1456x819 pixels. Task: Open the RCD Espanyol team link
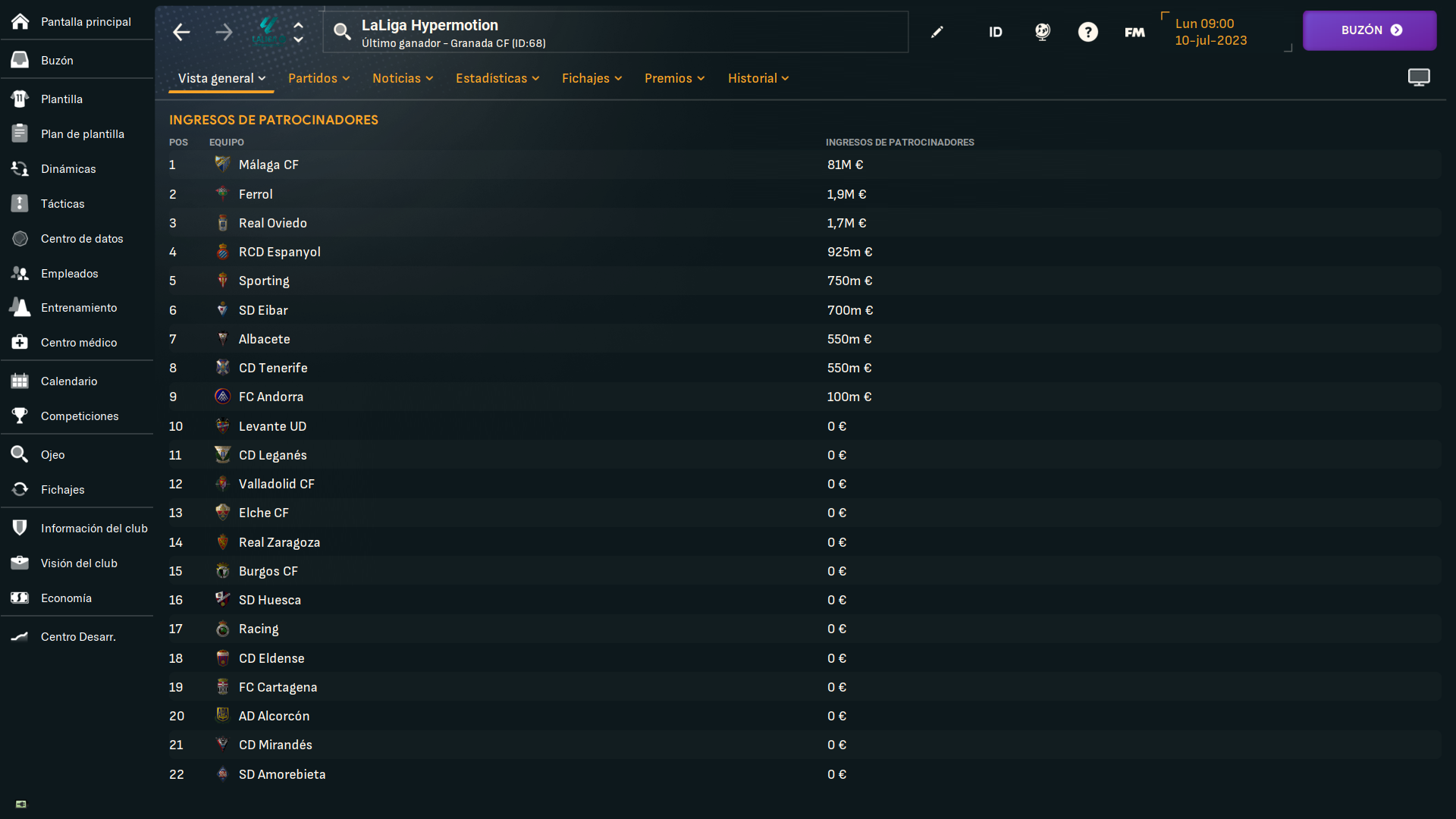coord(280,252)
